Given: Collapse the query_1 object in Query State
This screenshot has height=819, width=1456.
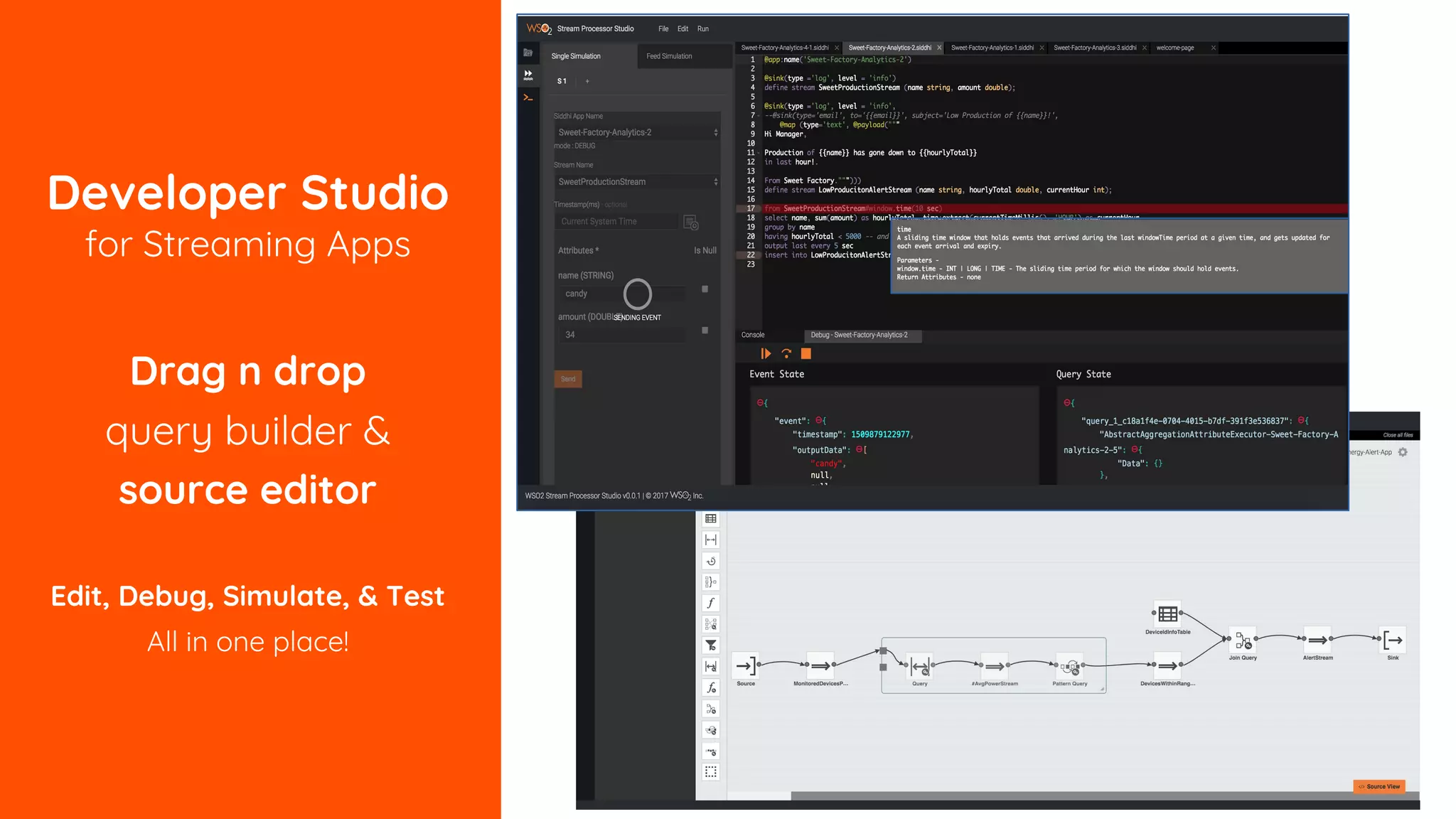Looking at the screenshot, I should click(1300, 421).
